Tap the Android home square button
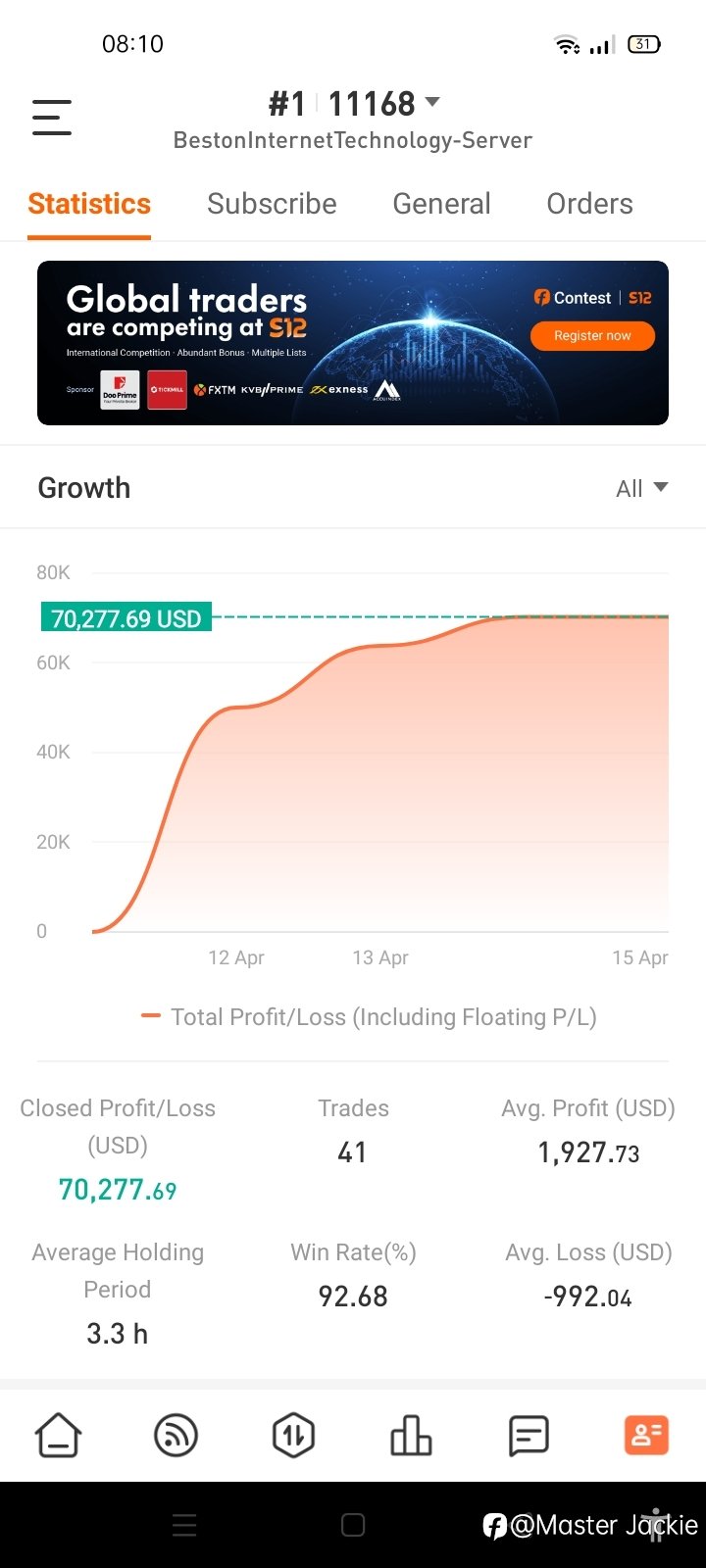This screenshot has height=1568, width=706. 353,1525
